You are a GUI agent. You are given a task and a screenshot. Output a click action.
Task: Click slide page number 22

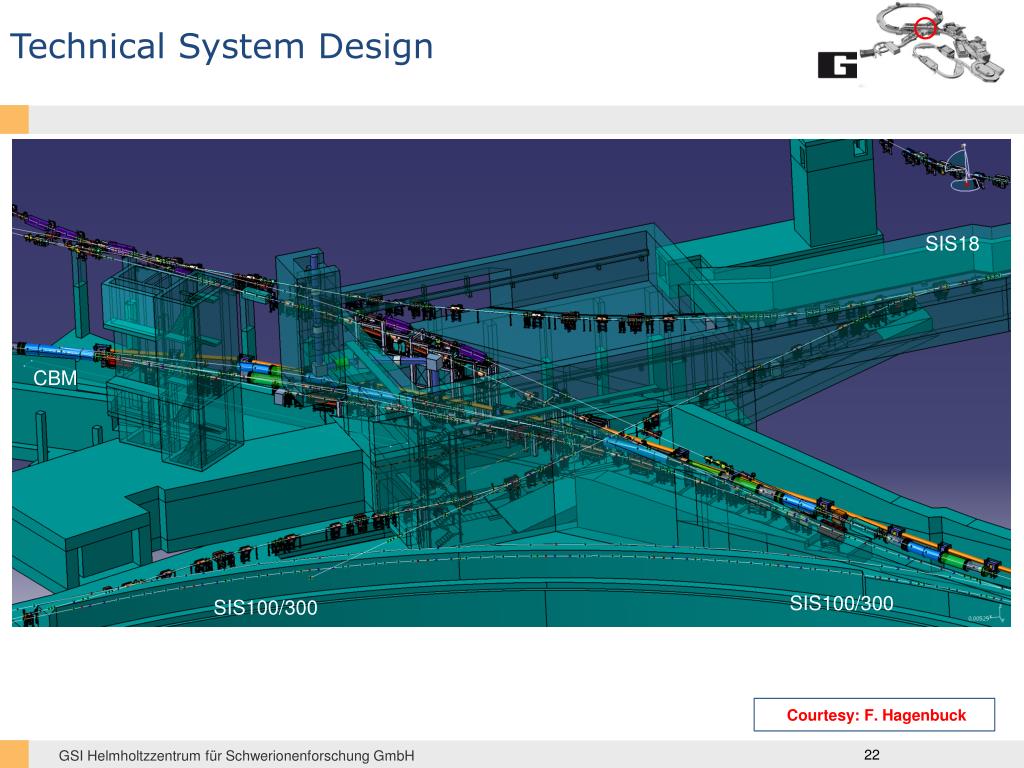click(872, 755)
